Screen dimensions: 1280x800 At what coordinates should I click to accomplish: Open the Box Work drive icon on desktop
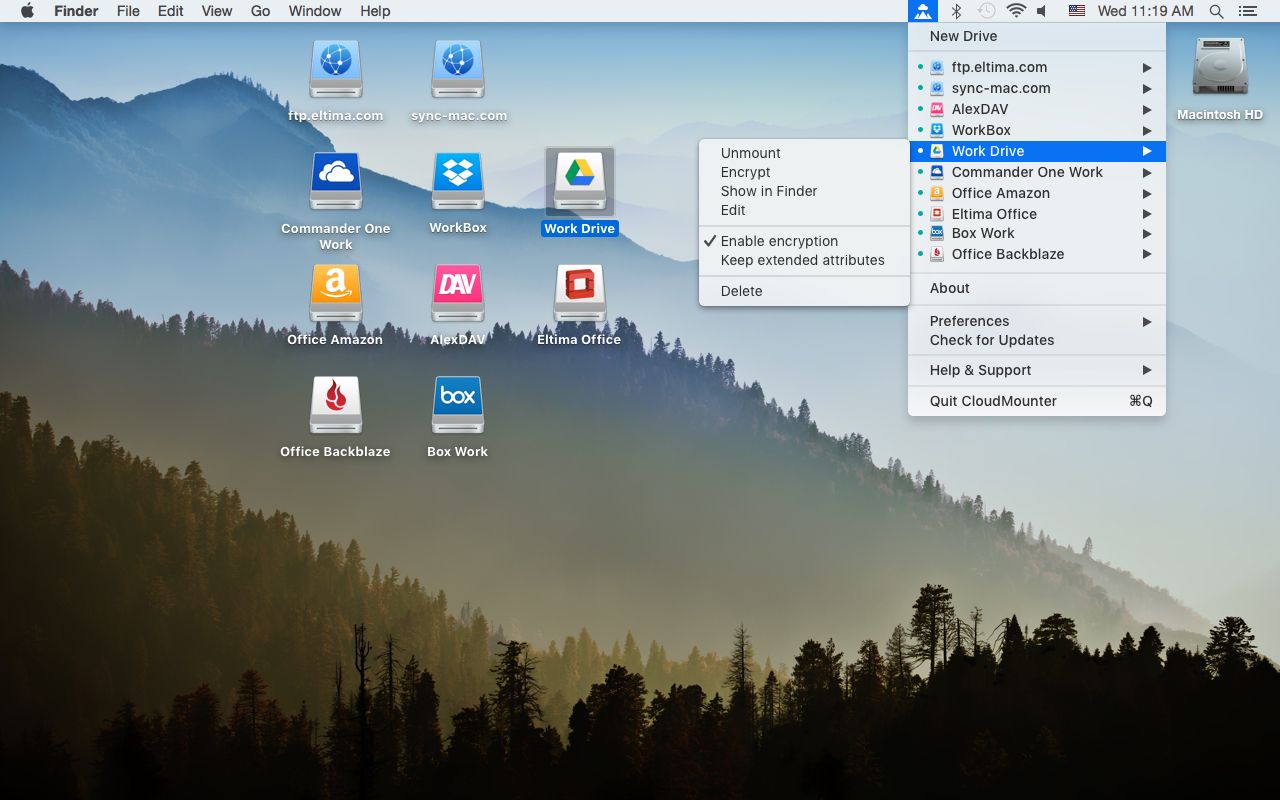457,403
